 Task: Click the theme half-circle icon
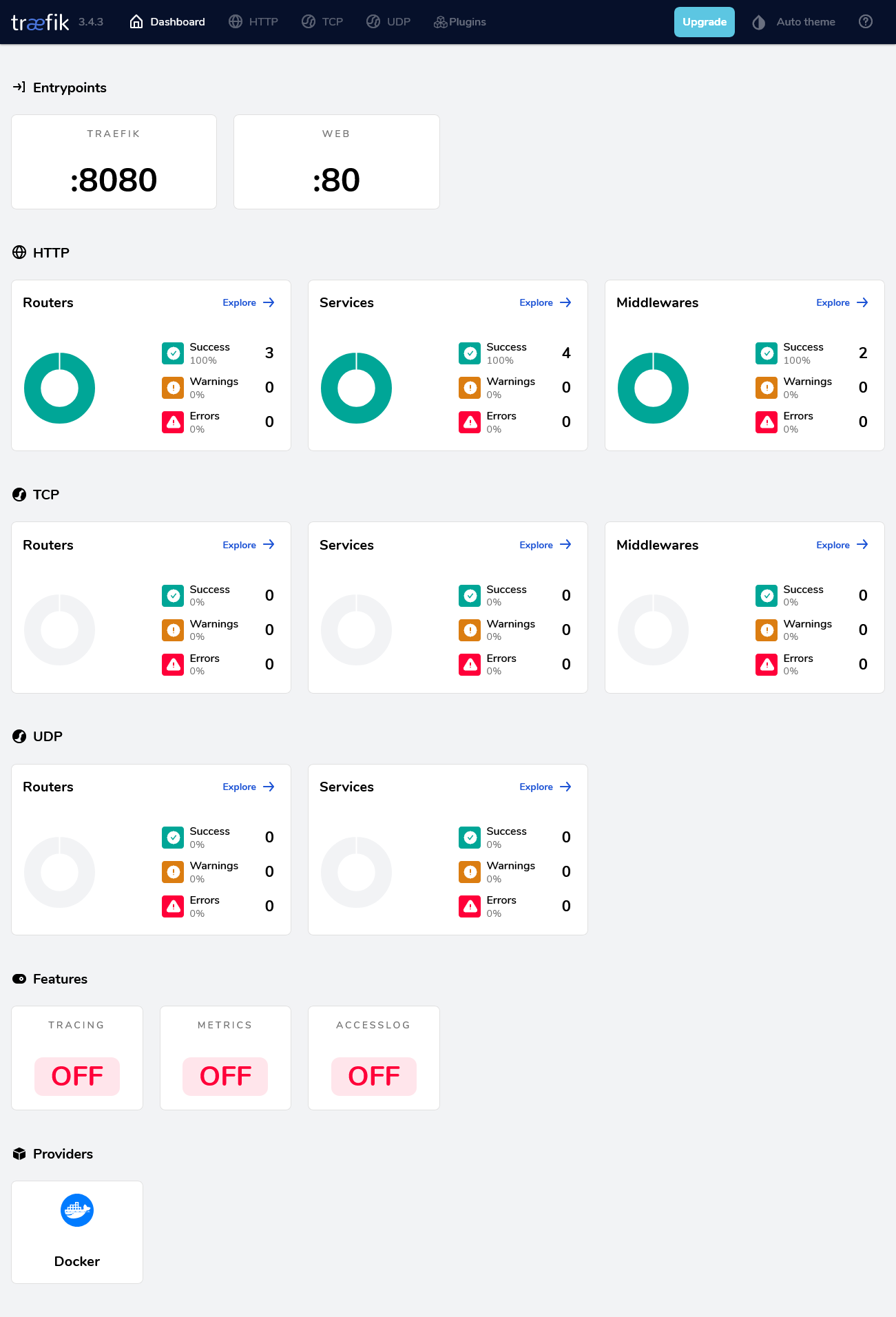coord(758,23)
